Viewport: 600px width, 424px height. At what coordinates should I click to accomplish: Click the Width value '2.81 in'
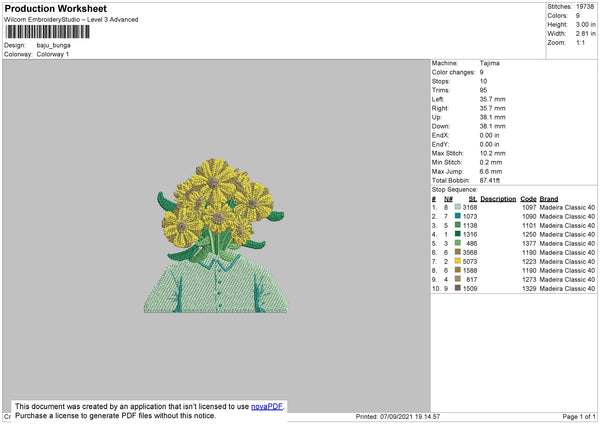click(585, 34)
